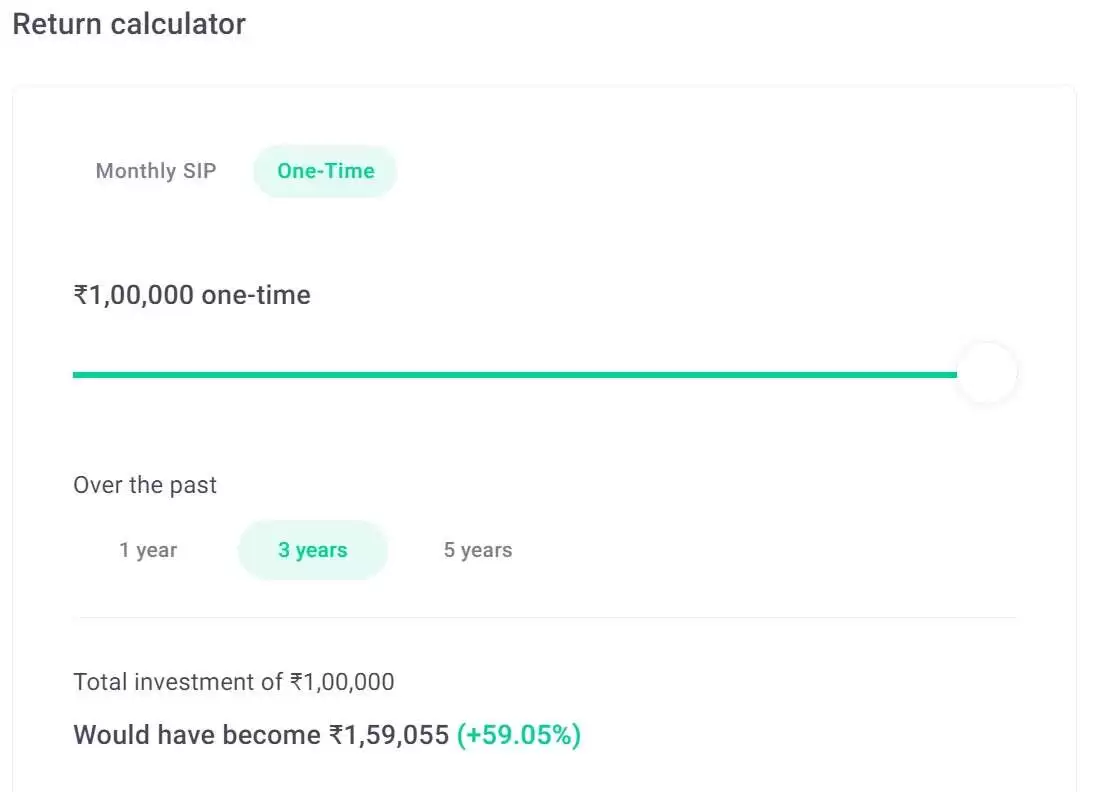Click the green +59.05% return percentage
The image size is (1101, 792).
(518, 734)
